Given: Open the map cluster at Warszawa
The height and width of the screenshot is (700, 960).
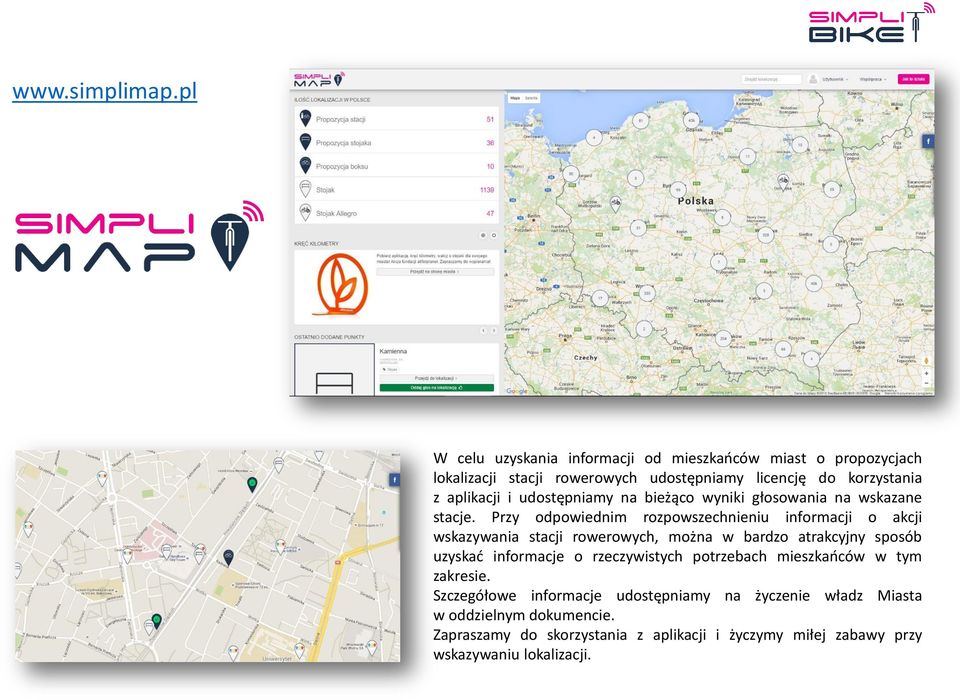Looking at the screenshot, I should coord(765,235).
